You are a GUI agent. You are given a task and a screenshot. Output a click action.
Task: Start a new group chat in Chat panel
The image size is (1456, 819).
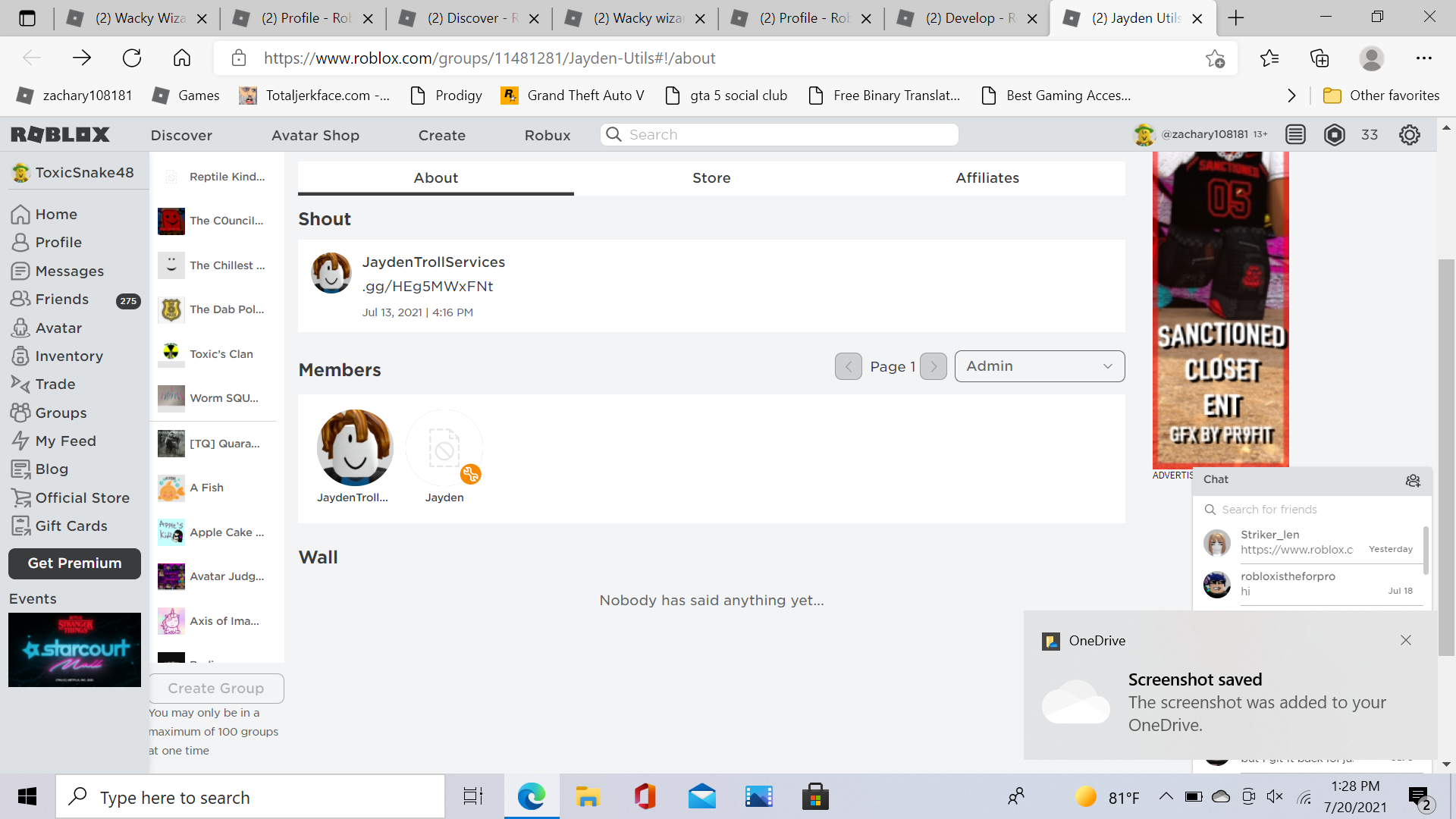[1412, 480]
